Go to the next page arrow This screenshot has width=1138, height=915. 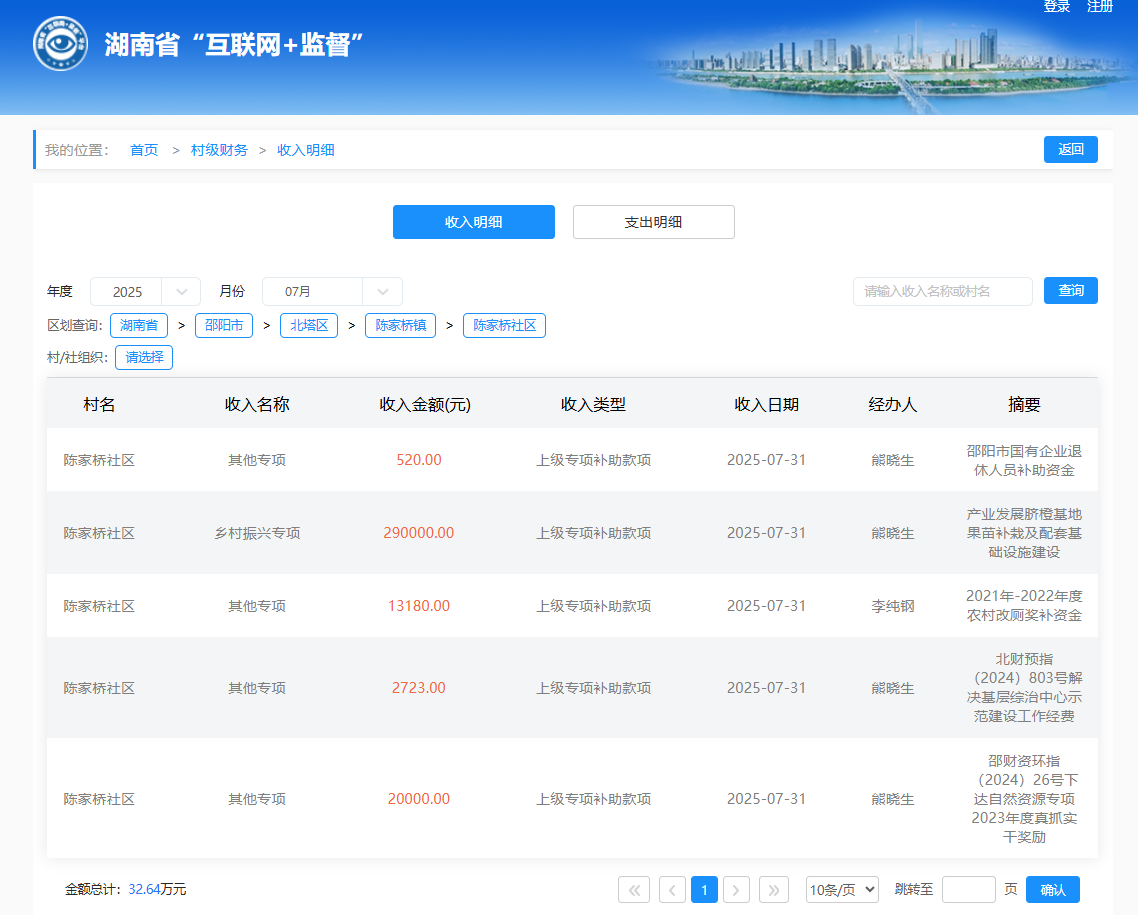[736, 890]
